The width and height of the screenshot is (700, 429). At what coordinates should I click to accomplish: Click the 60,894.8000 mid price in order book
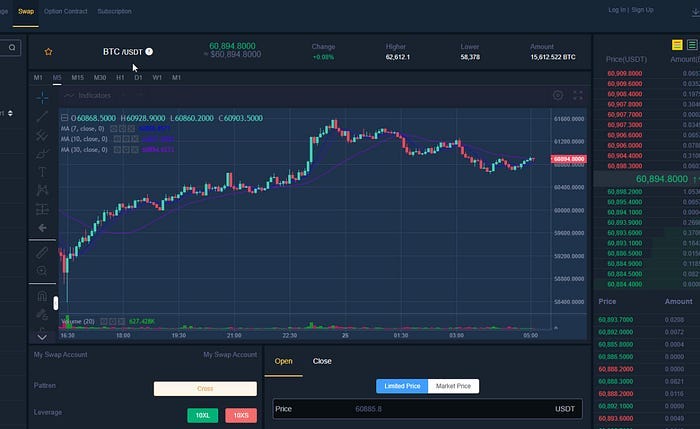pos(662,179)
